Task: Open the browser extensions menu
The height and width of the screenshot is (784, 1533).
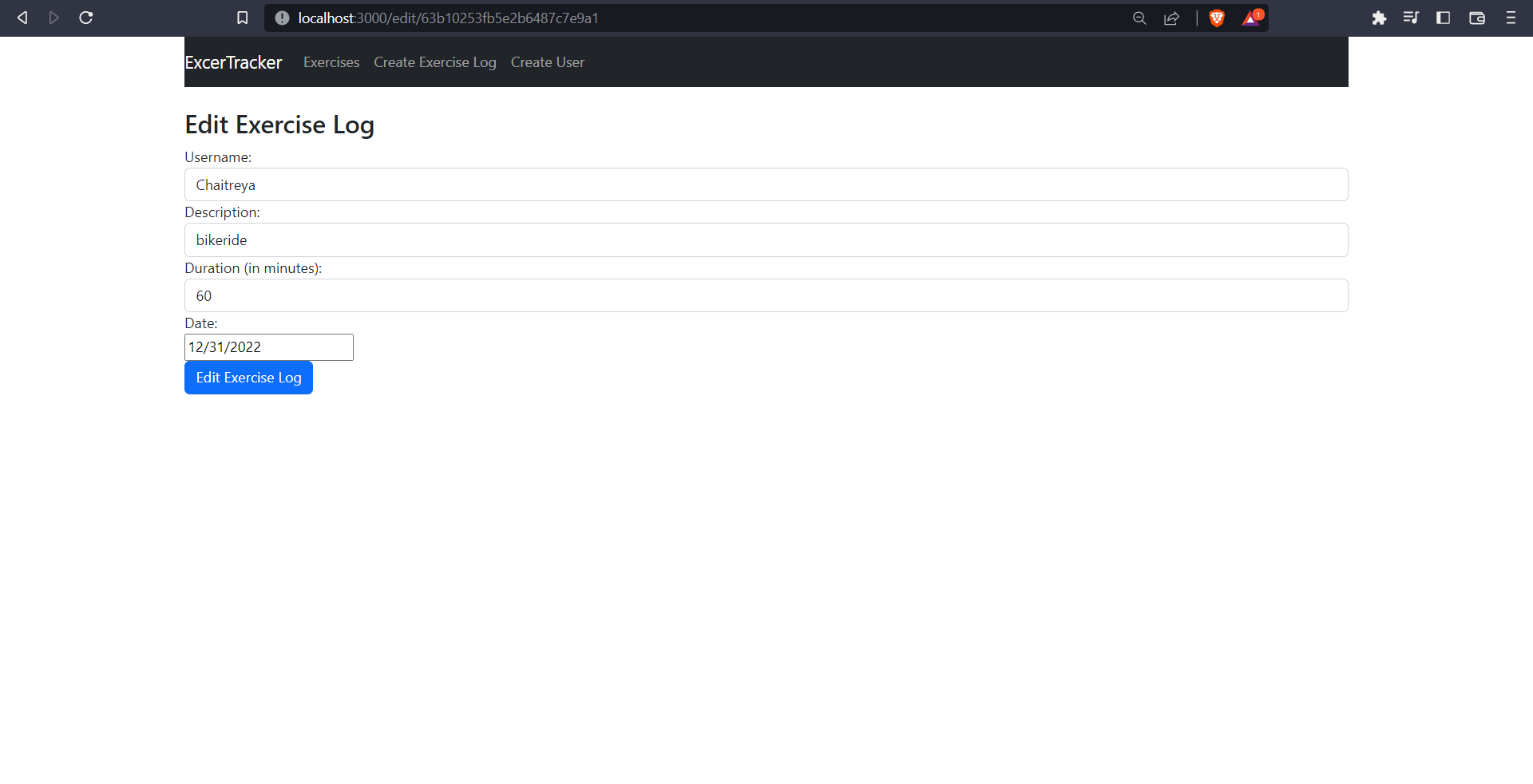Action: (x=1379, y=18)
